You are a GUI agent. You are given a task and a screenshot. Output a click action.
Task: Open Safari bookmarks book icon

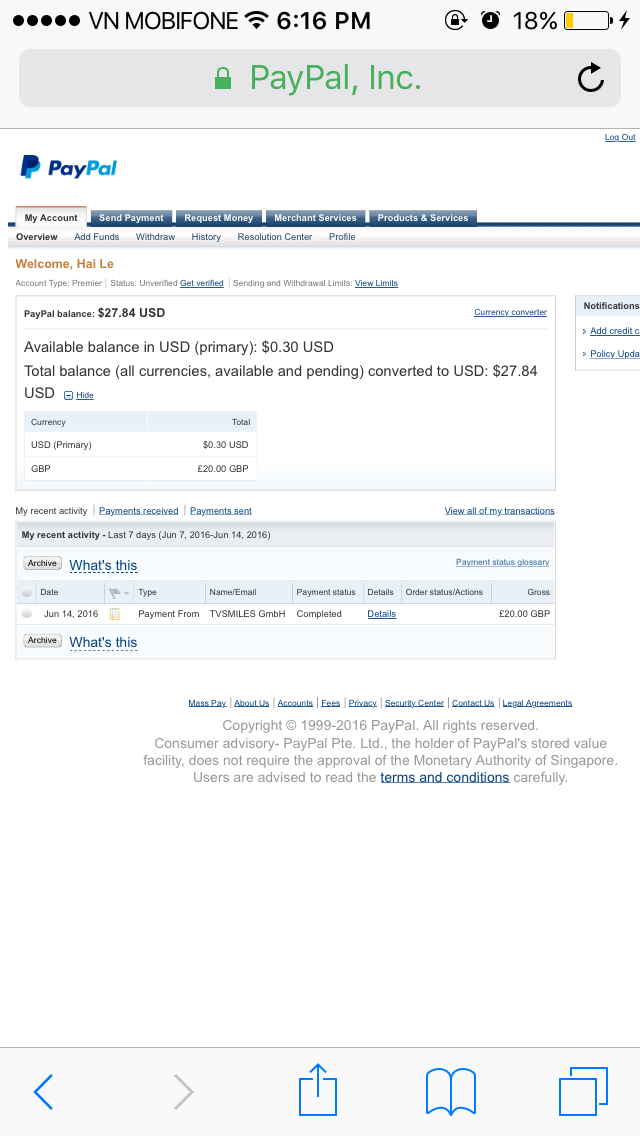tap(450, 1090)
